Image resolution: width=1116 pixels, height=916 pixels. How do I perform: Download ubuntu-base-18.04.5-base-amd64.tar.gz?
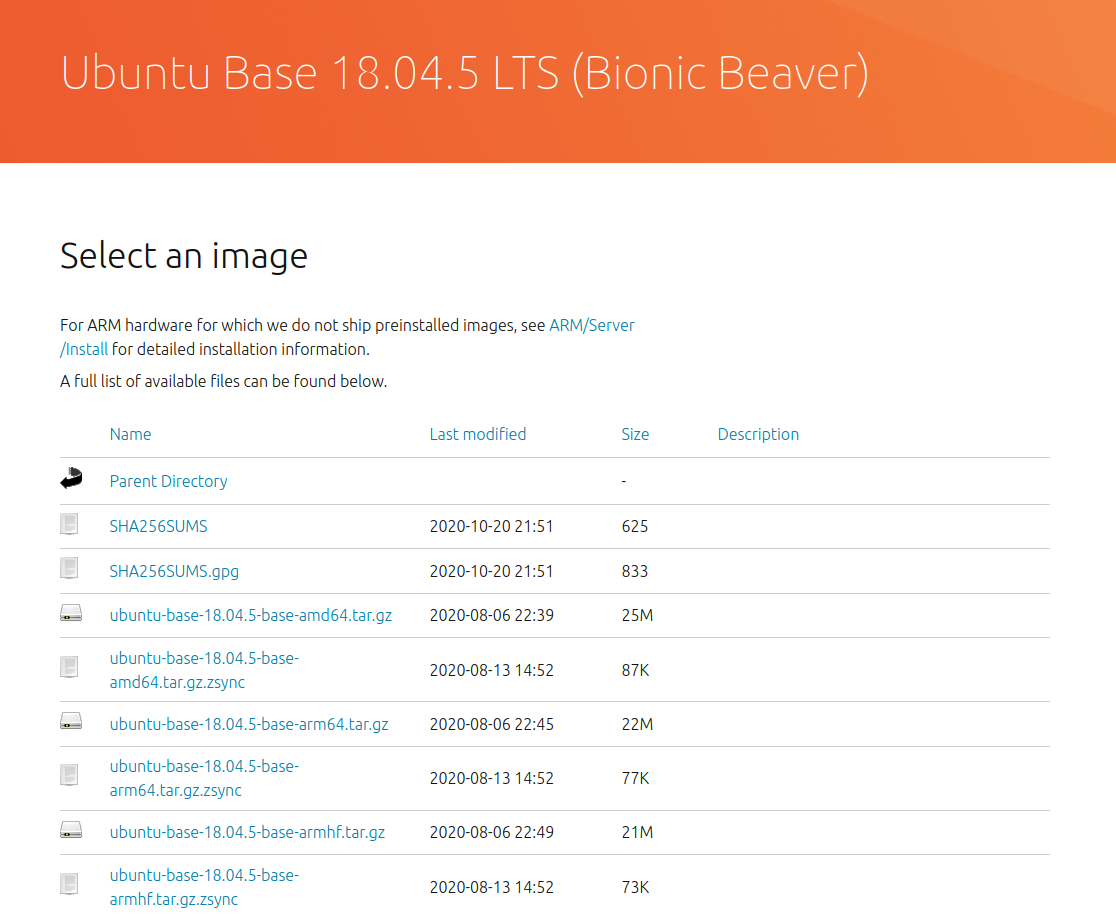point(249,615)
